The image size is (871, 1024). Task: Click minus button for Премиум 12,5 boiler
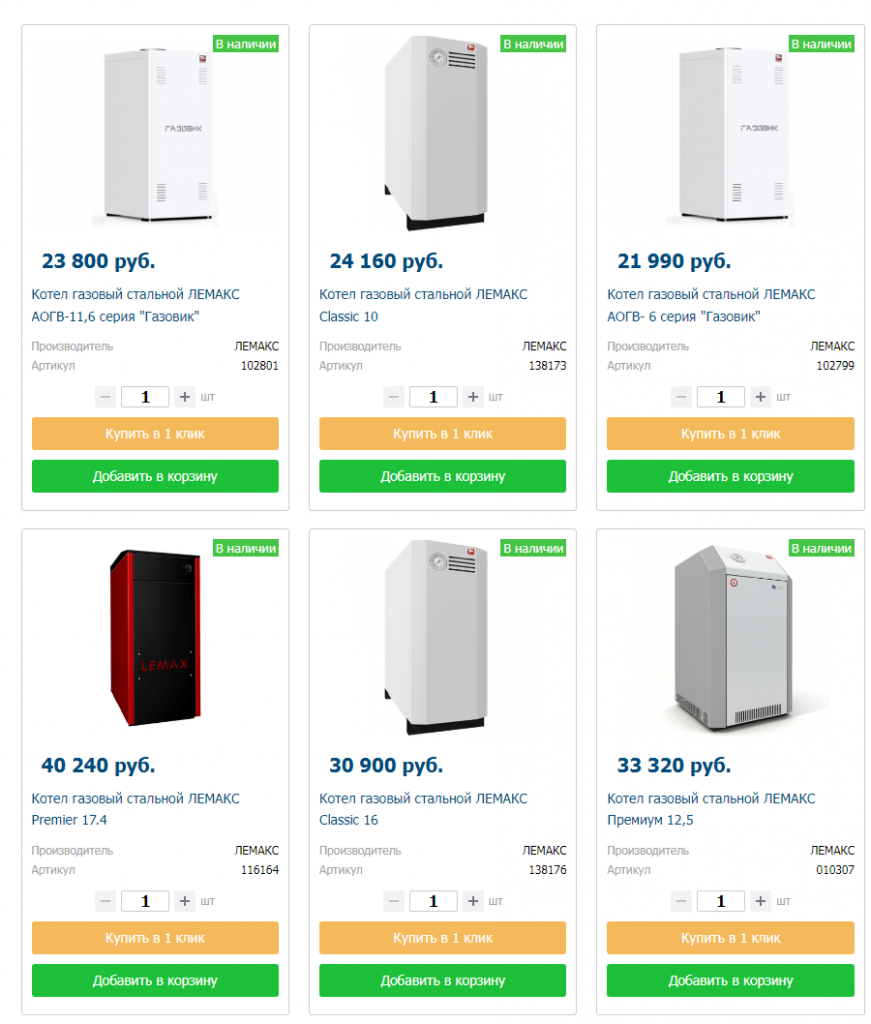click(x=681, y=901)
